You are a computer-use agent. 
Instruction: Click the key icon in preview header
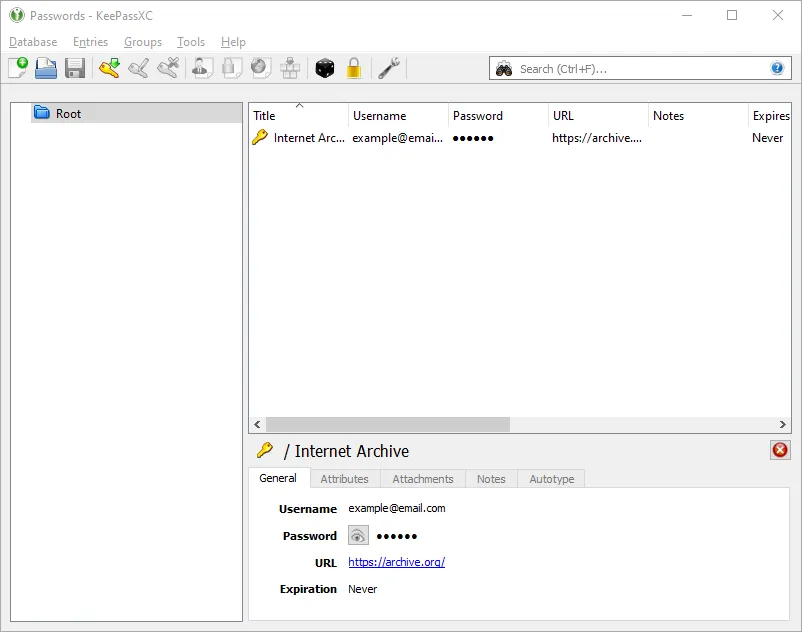coord(264,450)
